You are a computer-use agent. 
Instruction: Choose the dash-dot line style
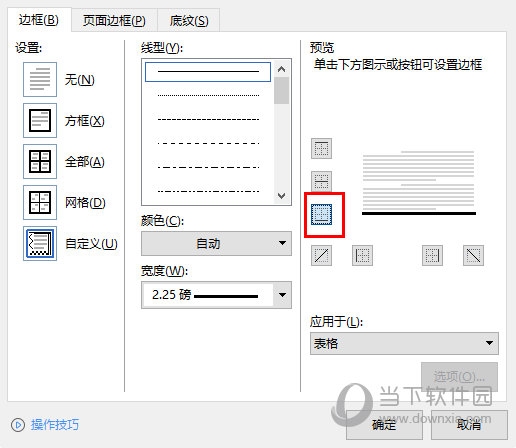tap(208, 167)
